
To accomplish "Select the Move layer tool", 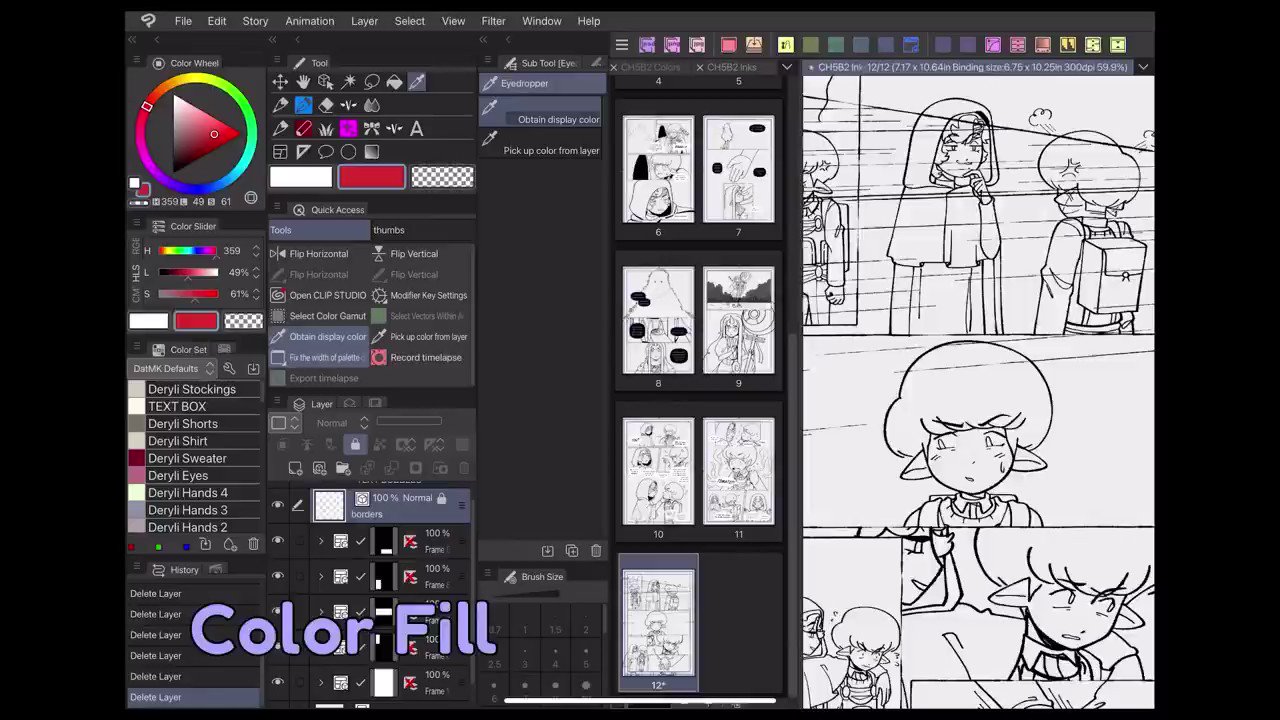I will pos(280,82).
